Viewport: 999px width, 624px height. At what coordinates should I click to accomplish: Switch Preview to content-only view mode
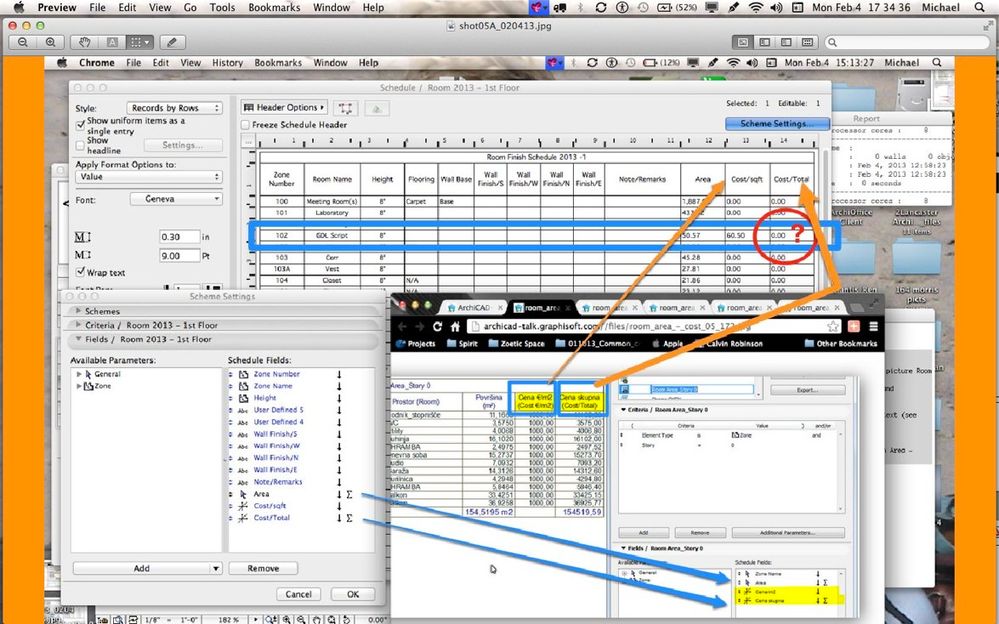[x=743, y=42]
